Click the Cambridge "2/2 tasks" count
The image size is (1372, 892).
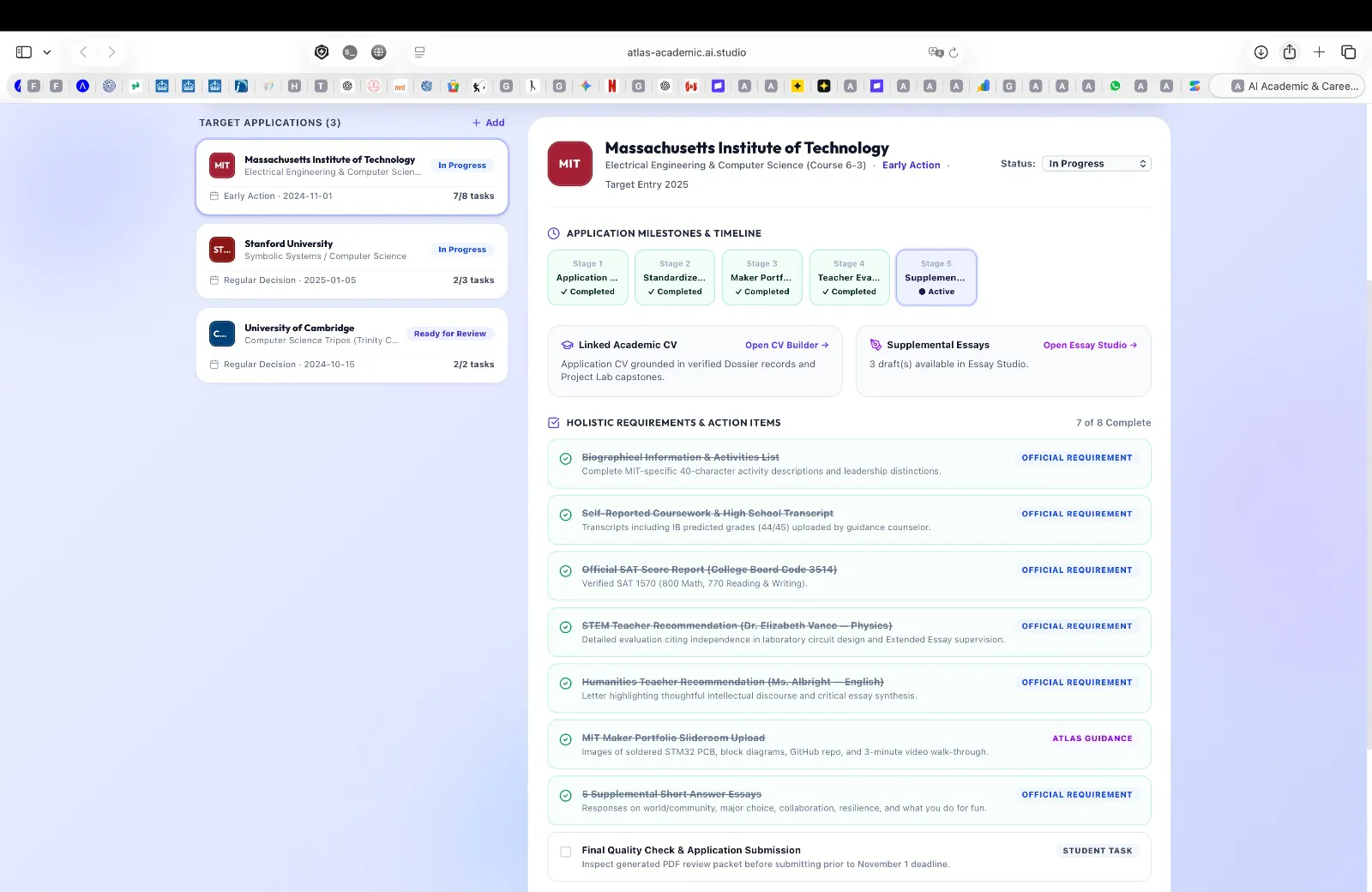coord(473,365)
